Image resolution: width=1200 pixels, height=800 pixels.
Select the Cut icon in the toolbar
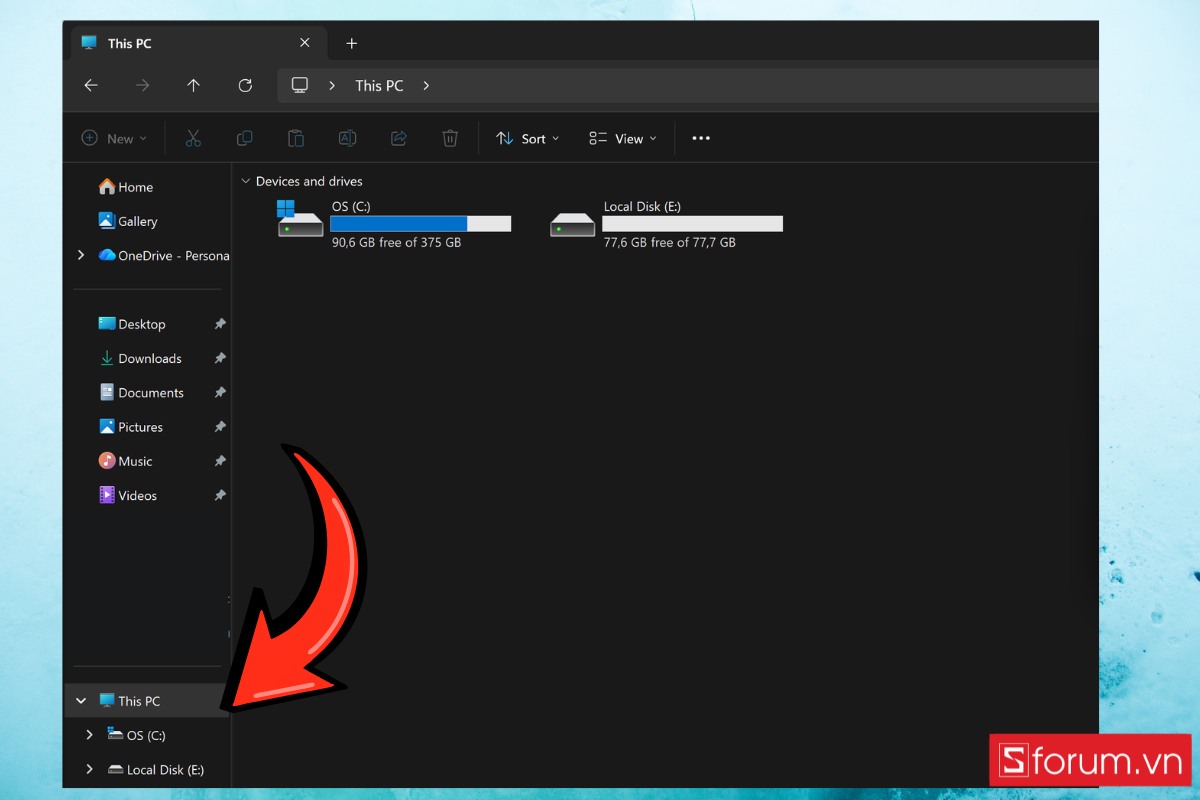click(x=192, y=138)
